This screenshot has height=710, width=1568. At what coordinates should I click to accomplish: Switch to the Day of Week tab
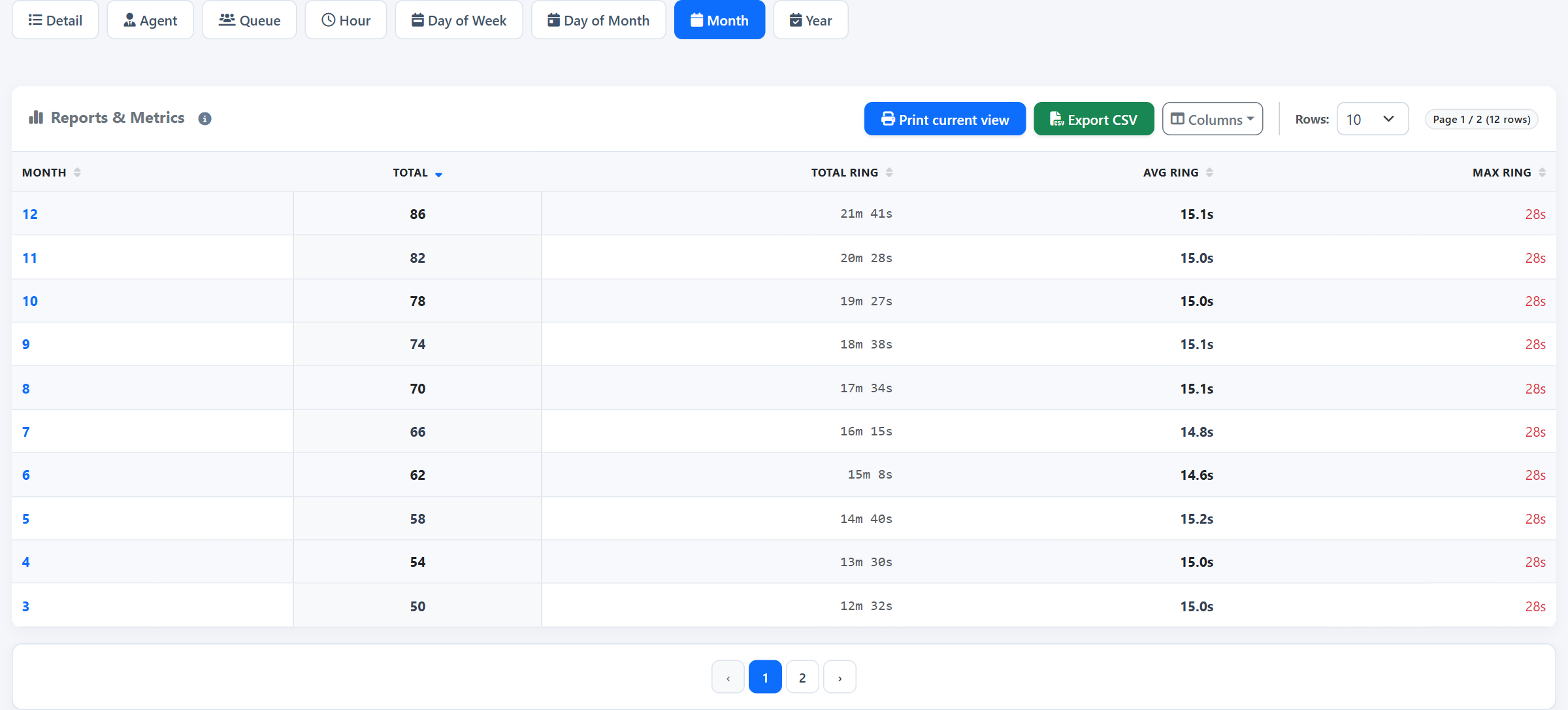pos(459,20)
